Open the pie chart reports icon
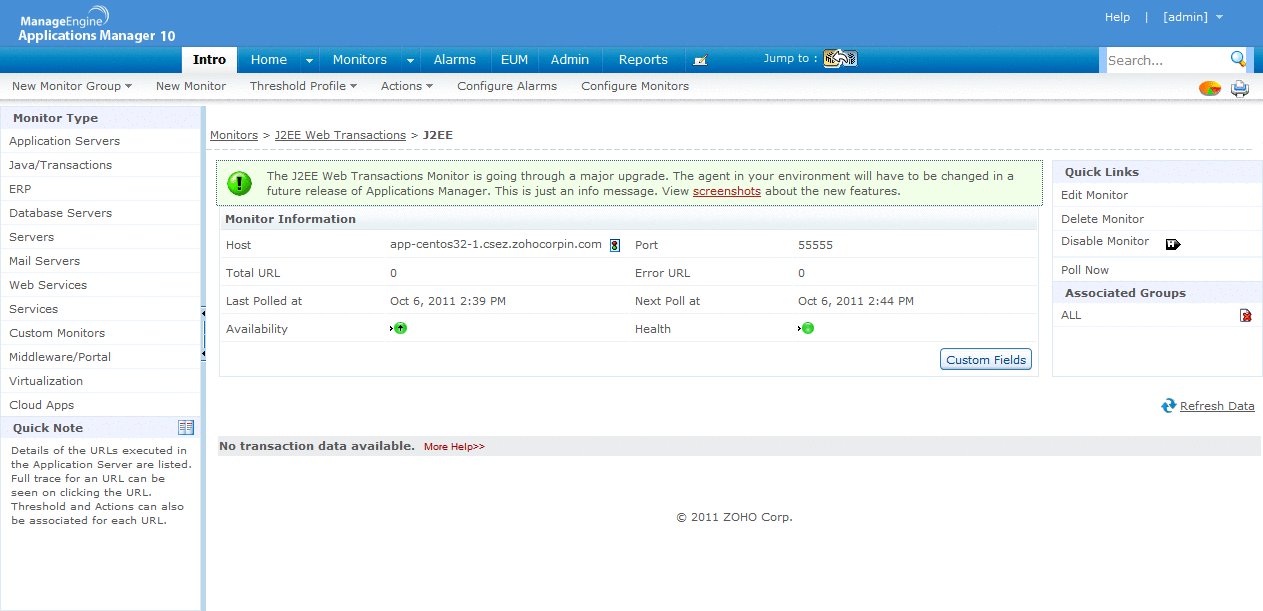This screenshot has height=611, width=1263. 1209,88
